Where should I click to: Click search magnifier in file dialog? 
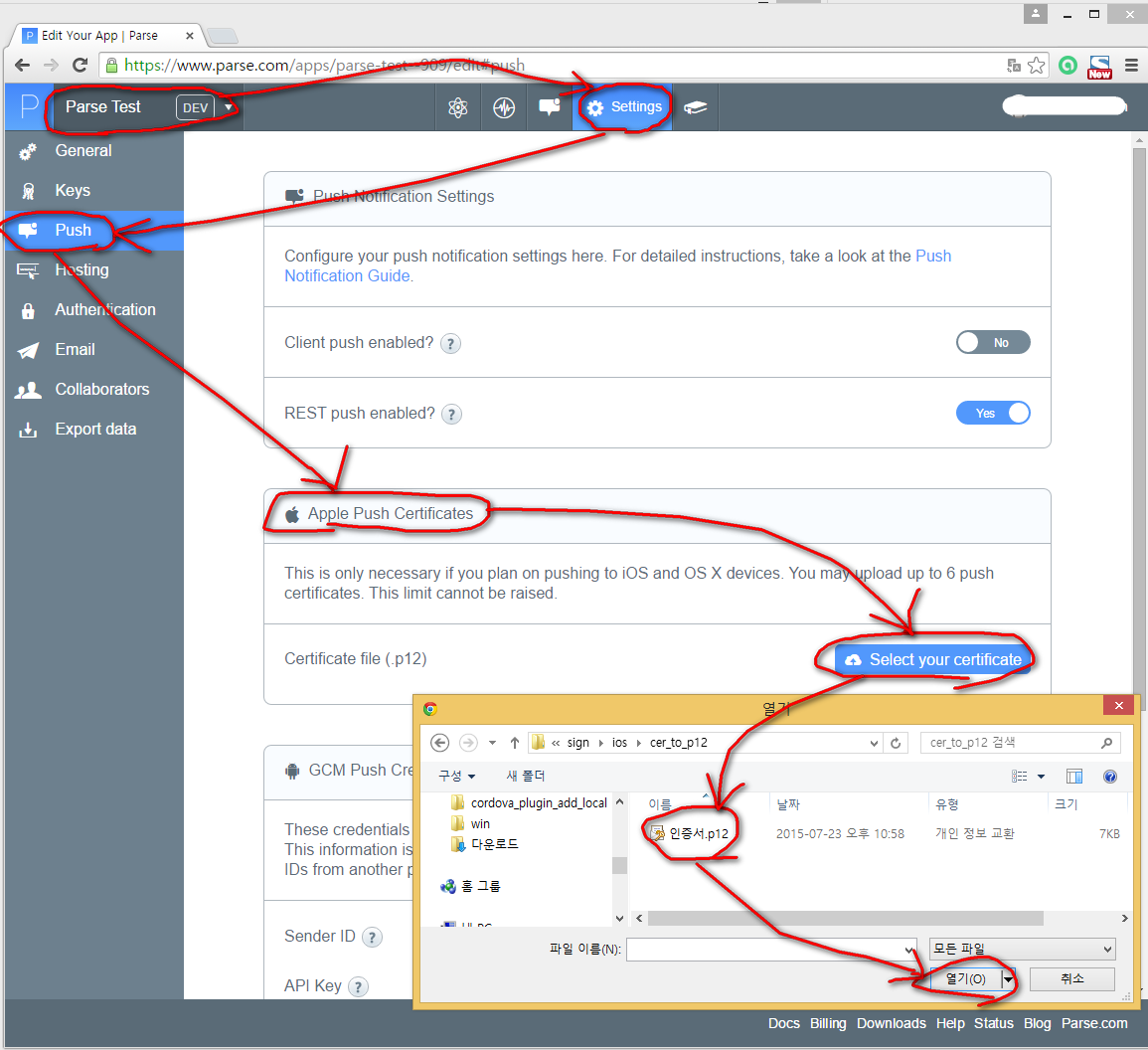point(1106,743)
